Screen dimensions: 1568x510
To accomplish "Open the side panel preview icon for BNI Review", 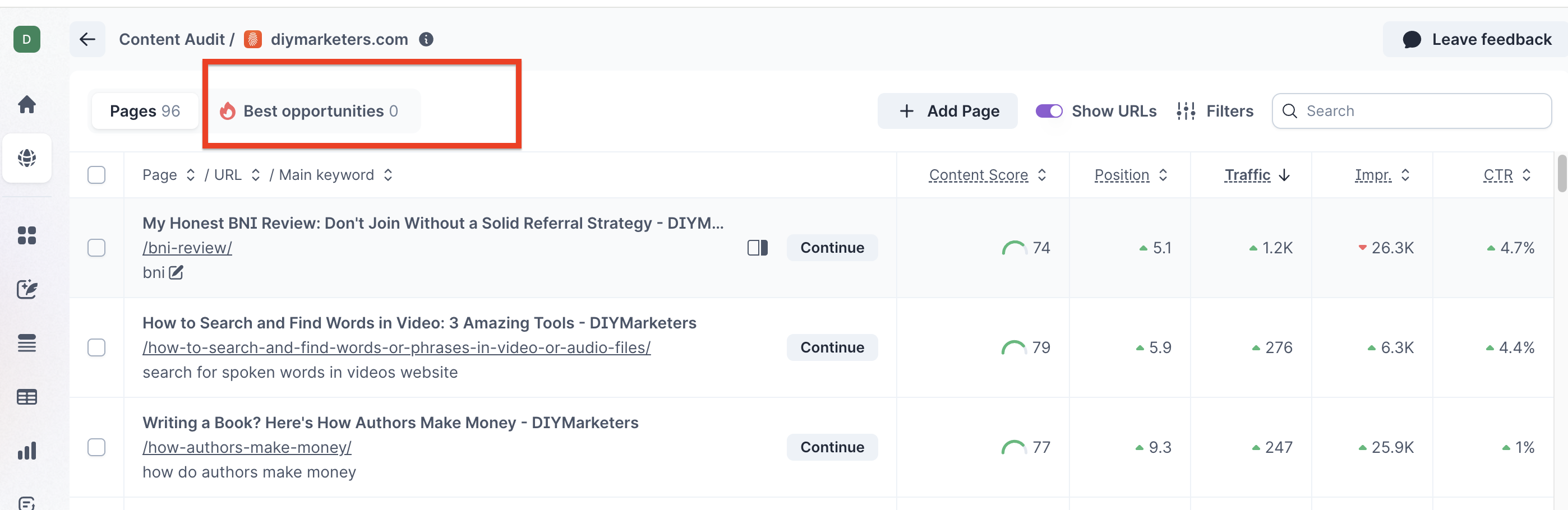I will tap(757, 248).
